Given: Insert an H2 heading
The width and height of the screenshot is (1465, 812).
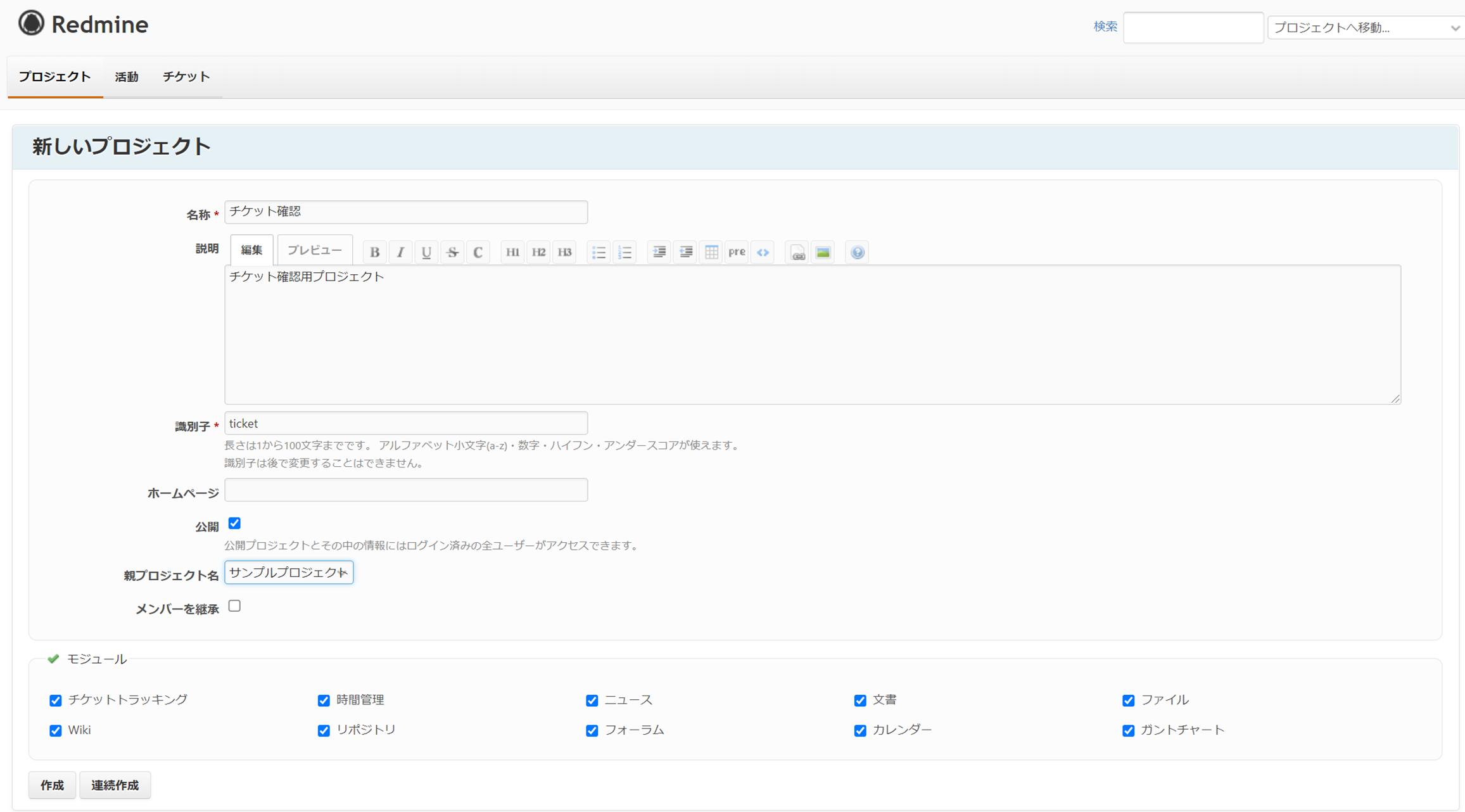Looking at the screenshot, I should tap(538, 252).
